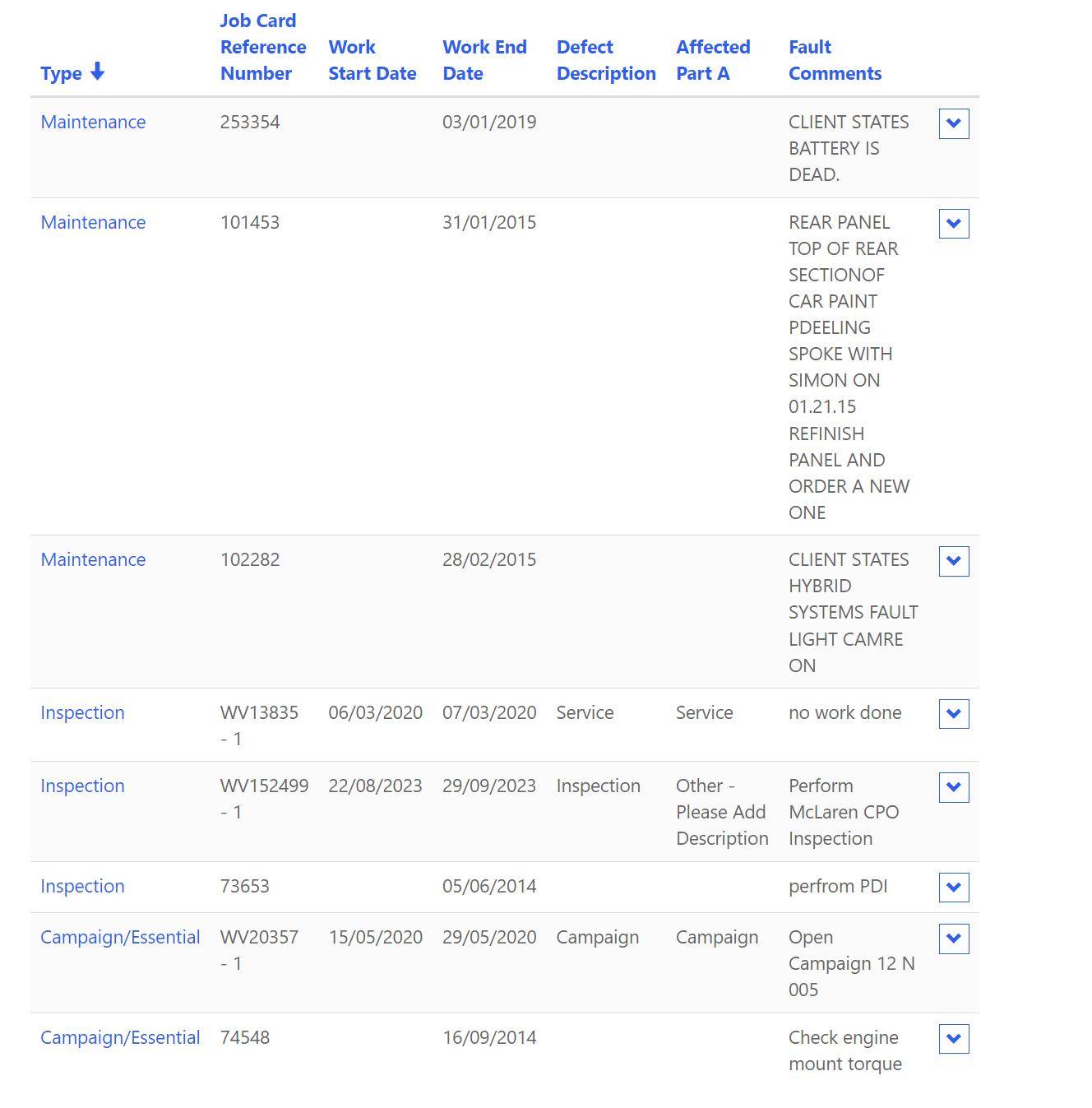Open Maintenance link for paint peeling job
The width and height of the screenshot is (1092, 1108).
(93, 222)
